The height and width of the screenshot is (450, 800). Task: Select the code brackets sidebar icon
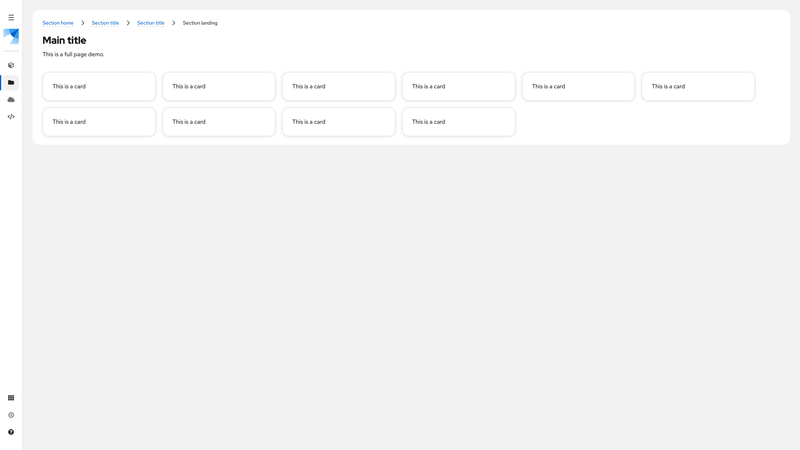pyautogui.click(x=11, y=117)
